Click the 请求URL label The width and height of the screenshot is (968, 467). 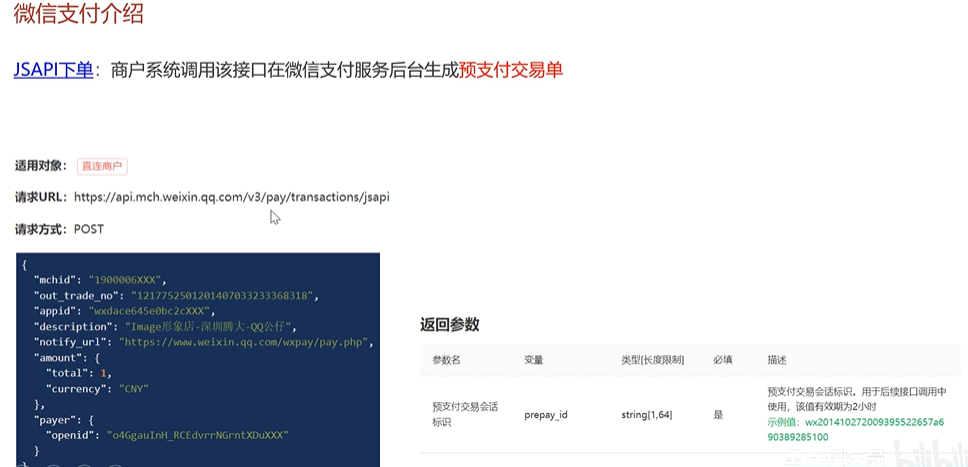pyautogui.click(x=41, y=198)
